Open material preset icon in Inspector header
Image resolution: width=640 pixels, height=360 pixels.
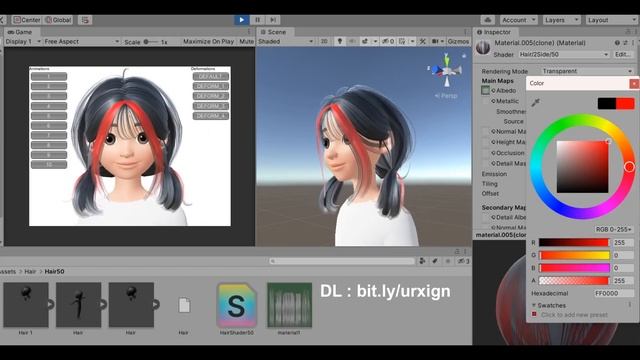click(625, 42)
